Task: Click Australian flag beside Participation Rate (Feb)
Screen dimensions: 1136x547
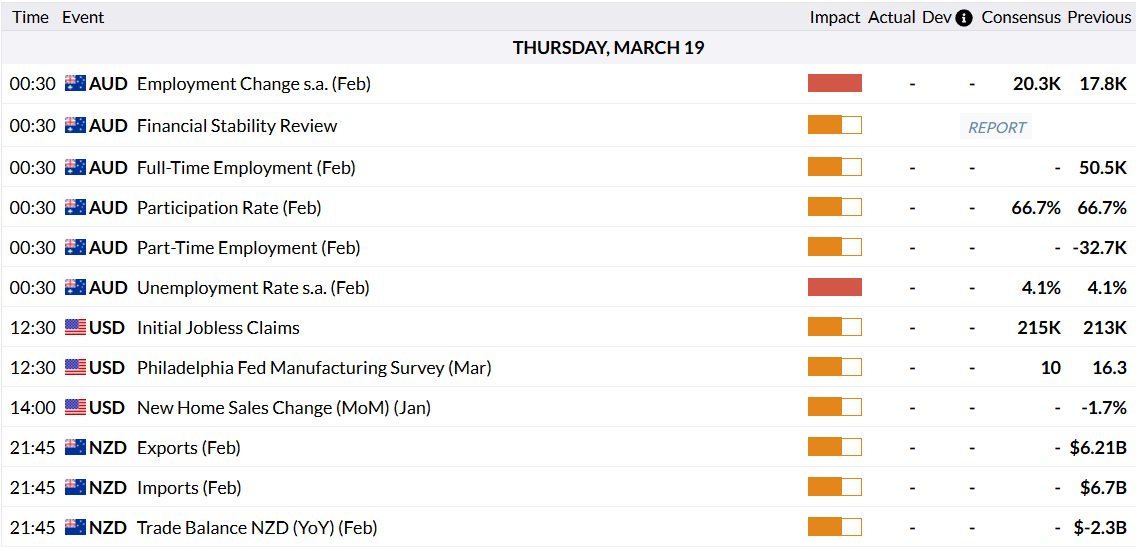Action: pyautogui.click(x=75, y=208)
